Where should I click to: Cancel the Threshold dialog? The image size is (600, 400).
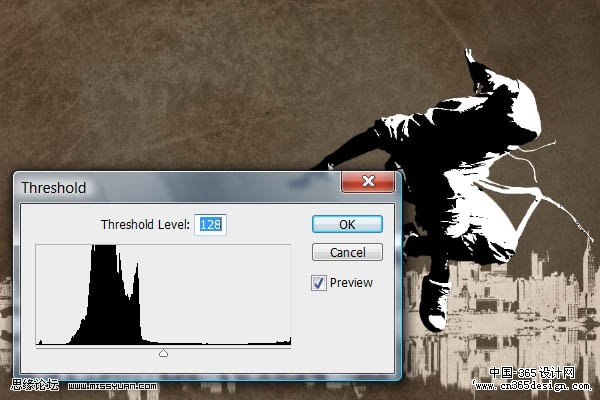tap(347, 252)
